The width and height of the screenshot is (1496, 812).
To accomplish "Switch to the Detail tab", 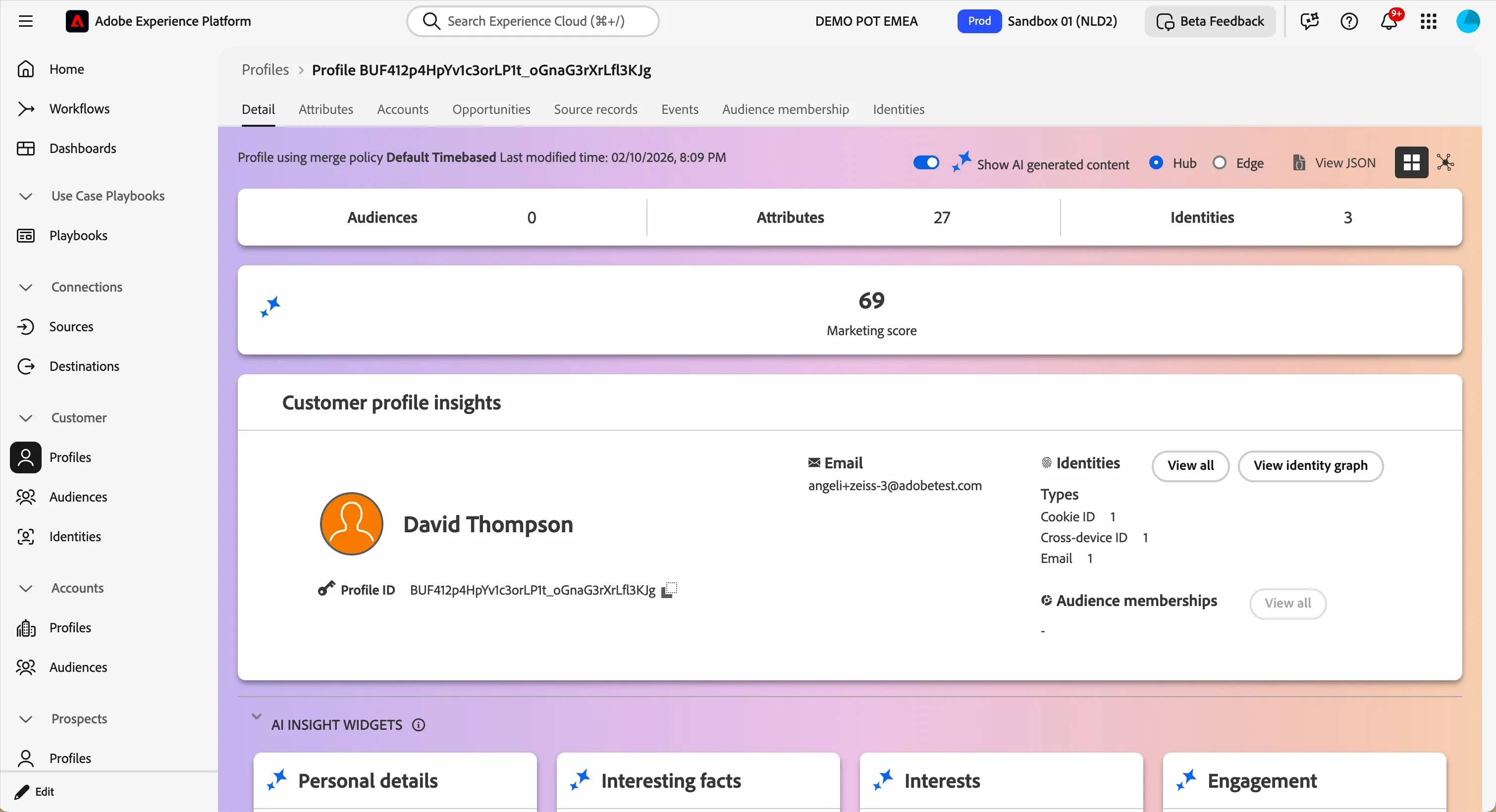I will pos(258,109).
